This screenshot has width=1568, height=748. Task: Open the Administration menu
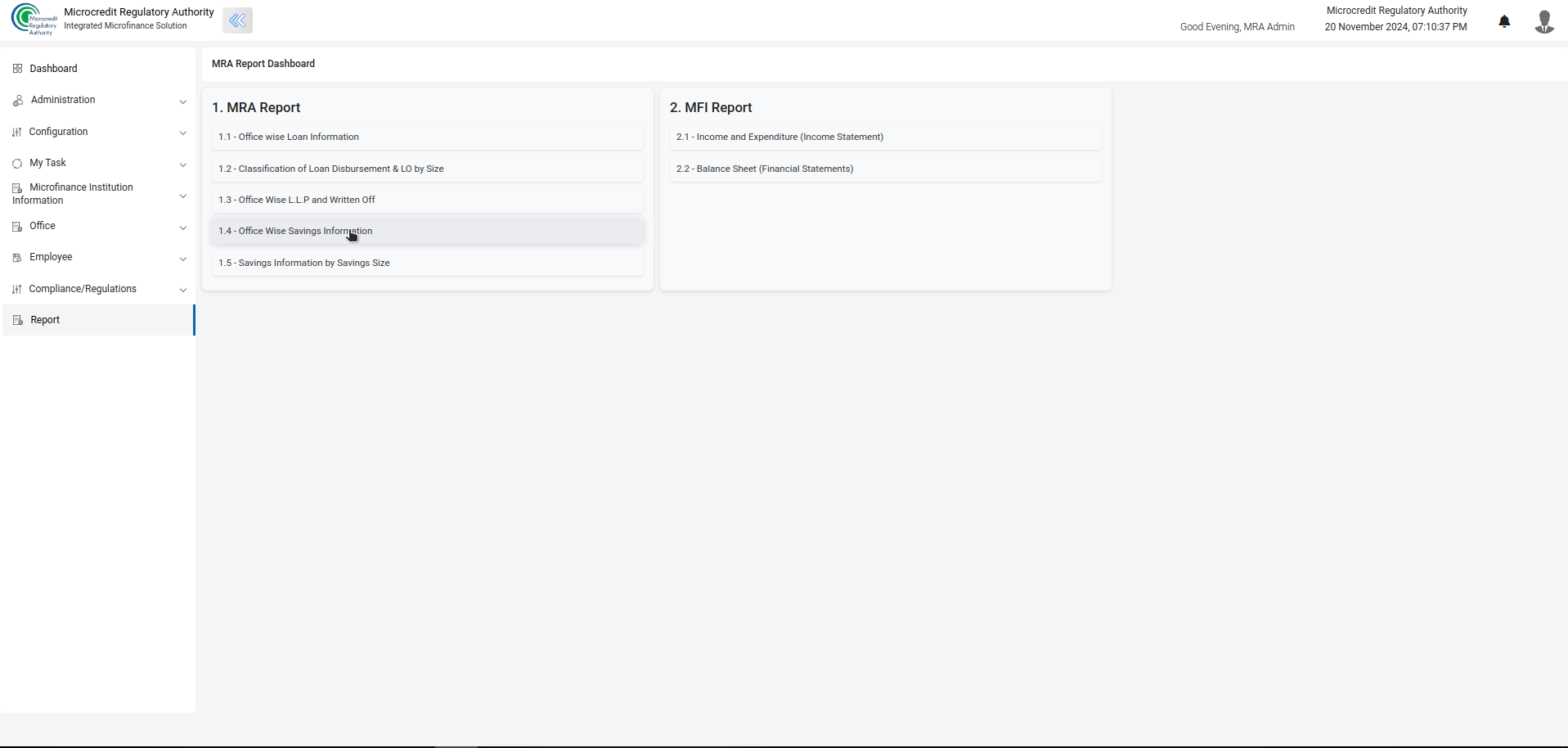pyautogui.click(x=98, y=100)
